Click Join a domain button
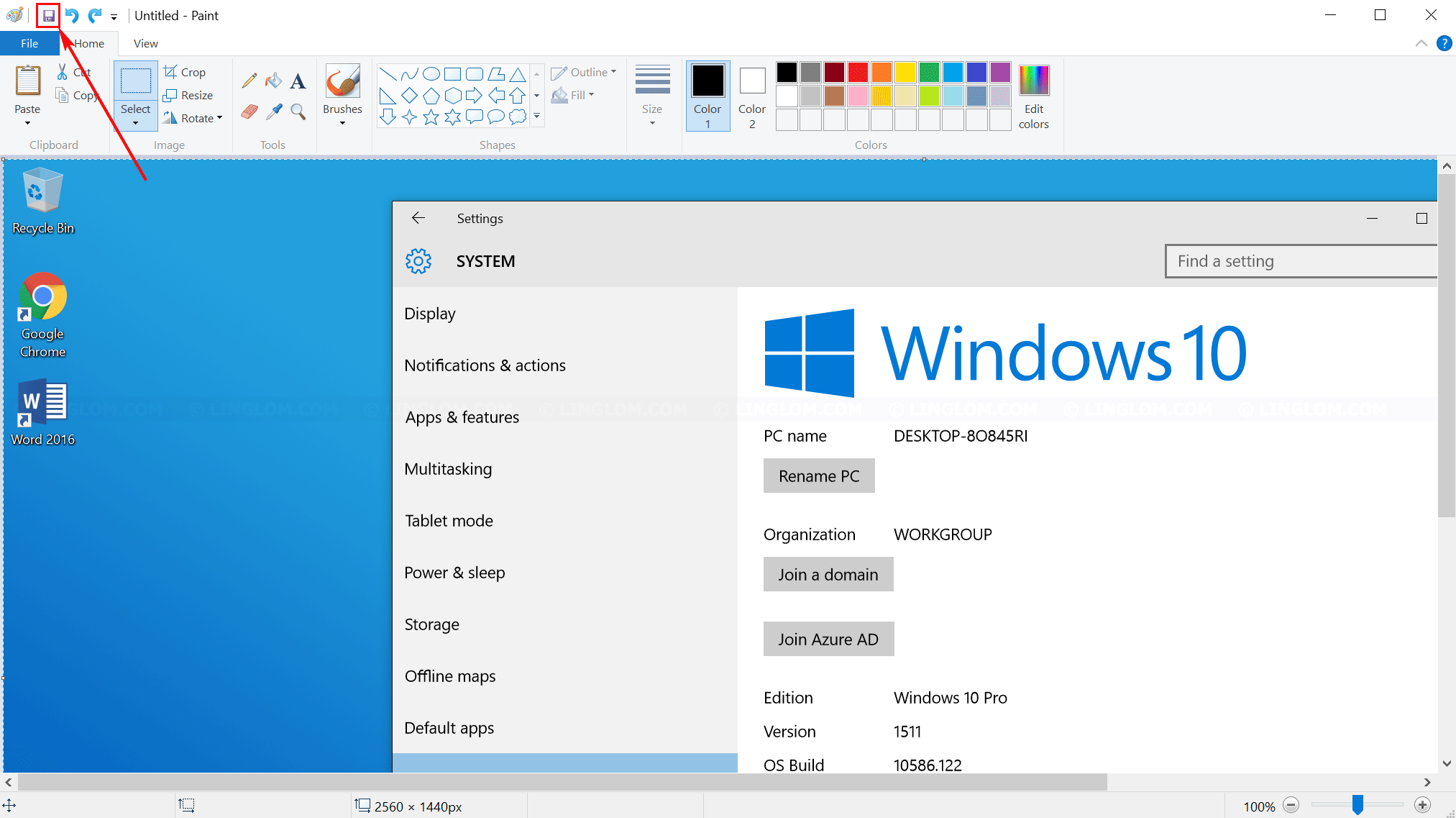This screenshot has width=1456, height=818. click(x=828, y=574)
